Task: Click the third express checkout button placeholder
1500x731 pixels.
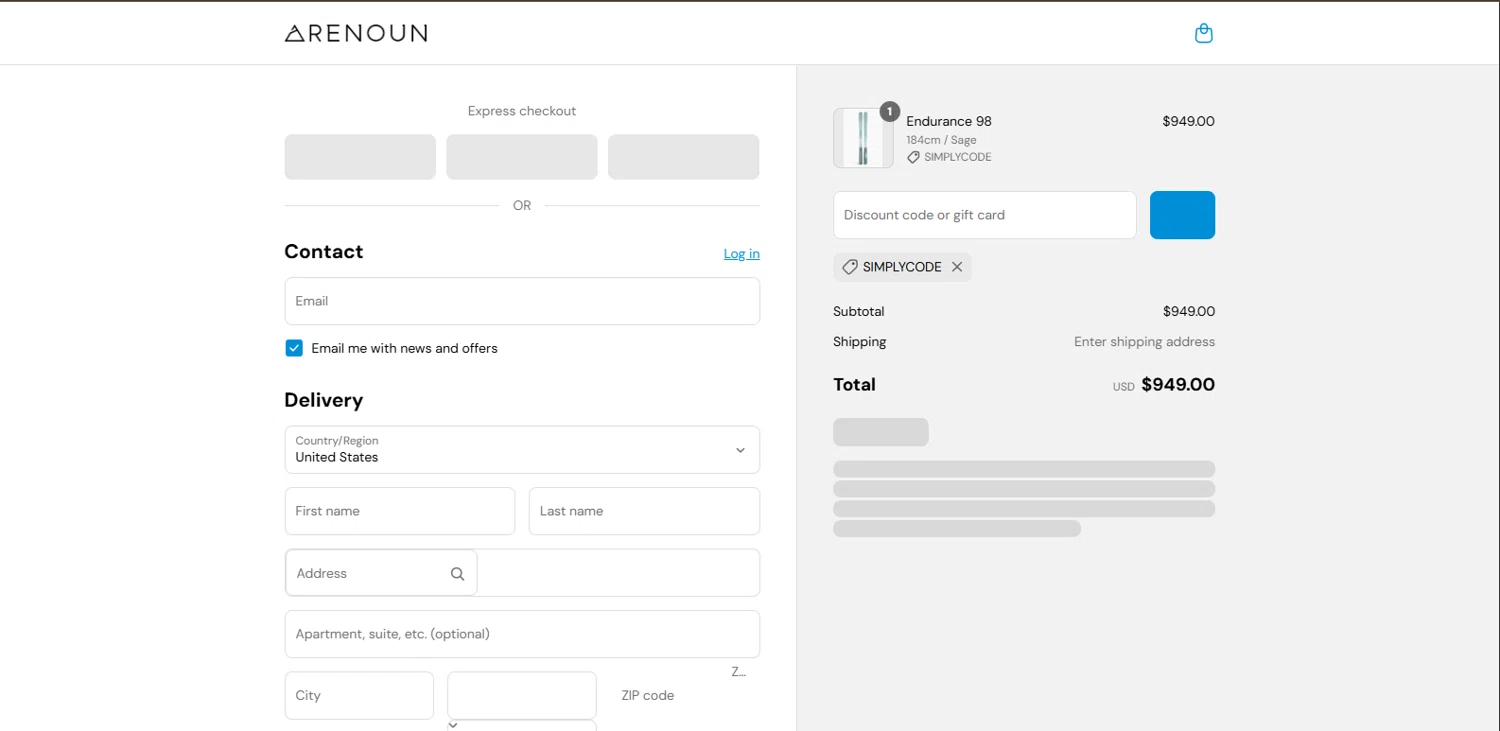Action: coord(684,157)
